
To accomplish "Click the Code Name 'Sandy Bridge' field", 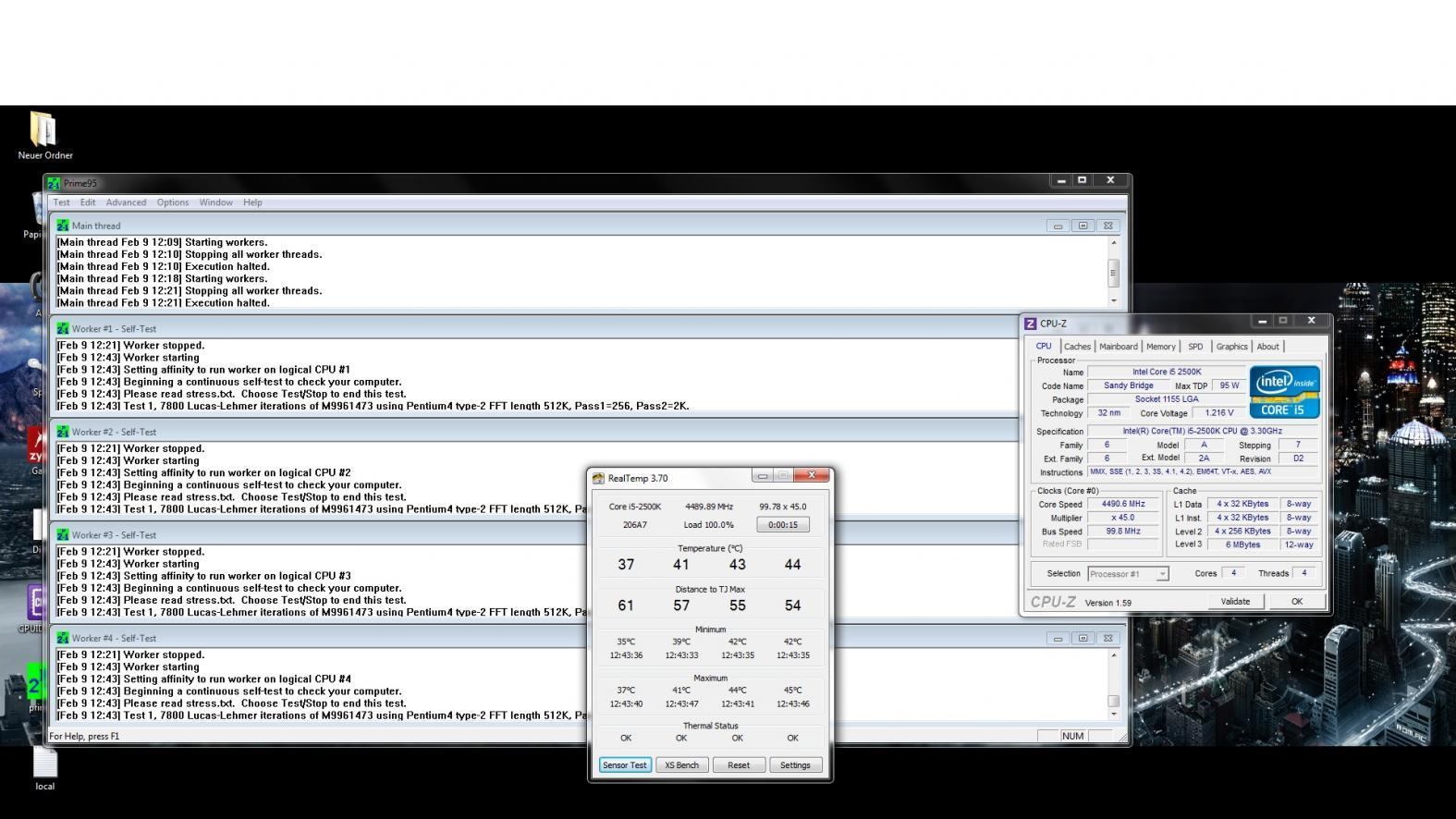I will 1128,385.
